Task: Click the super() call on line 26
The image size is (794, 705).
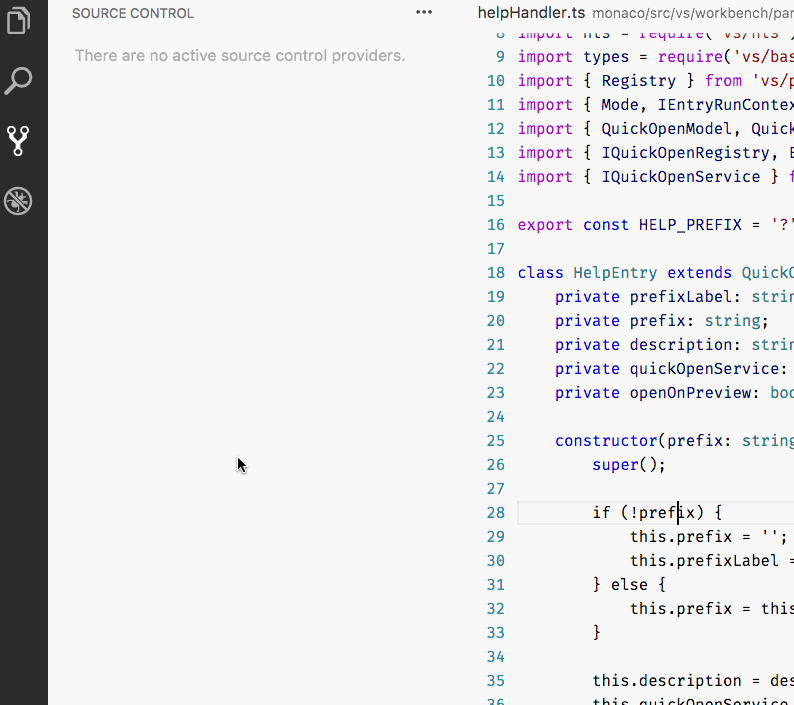Action: 629,465
